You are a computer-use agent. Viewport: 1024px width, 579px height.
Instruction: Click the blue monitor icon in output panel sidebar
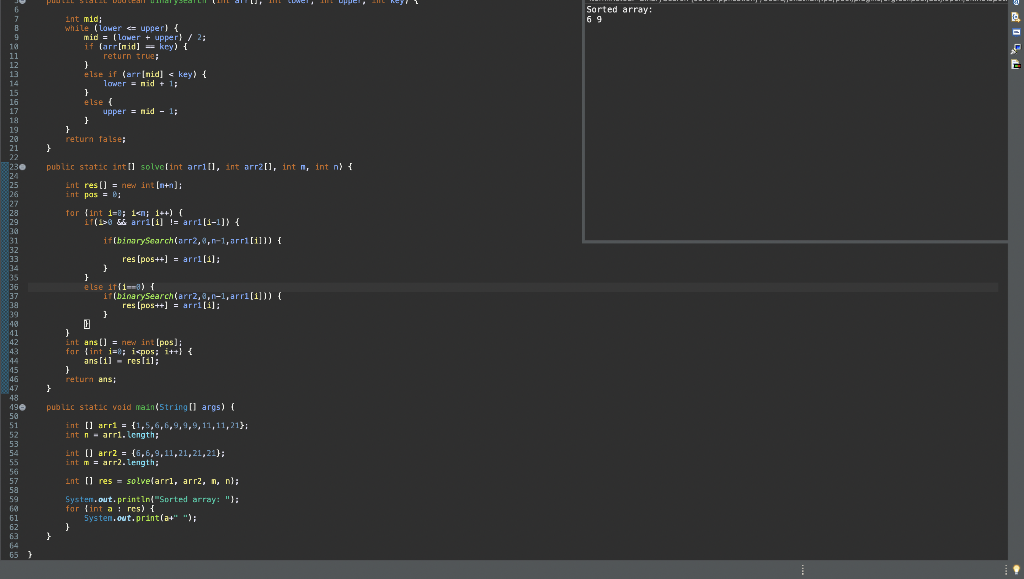point(1016,30)
